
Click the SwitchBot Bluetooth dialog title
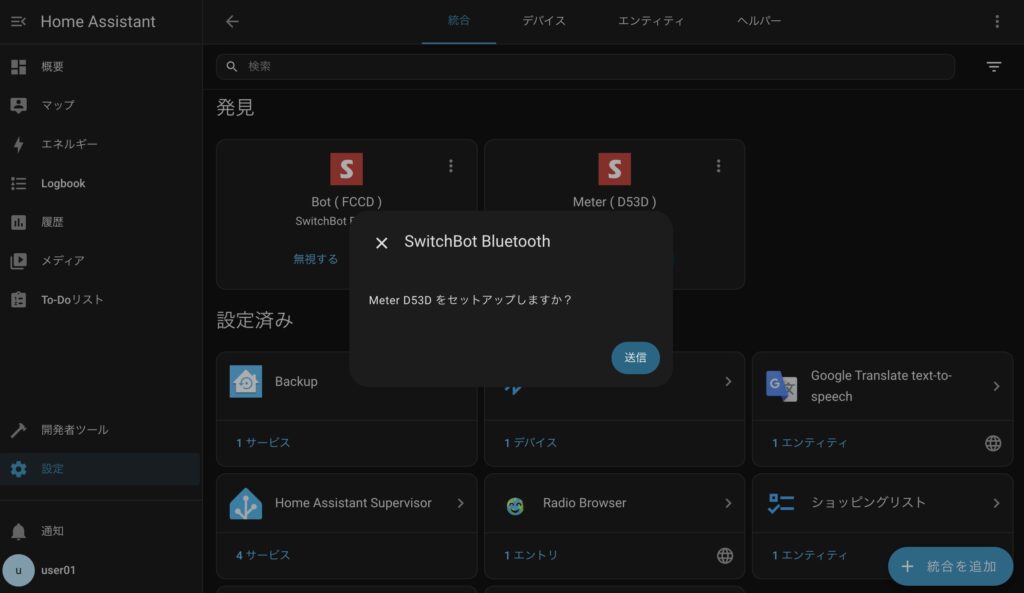[x=477, y=242]
